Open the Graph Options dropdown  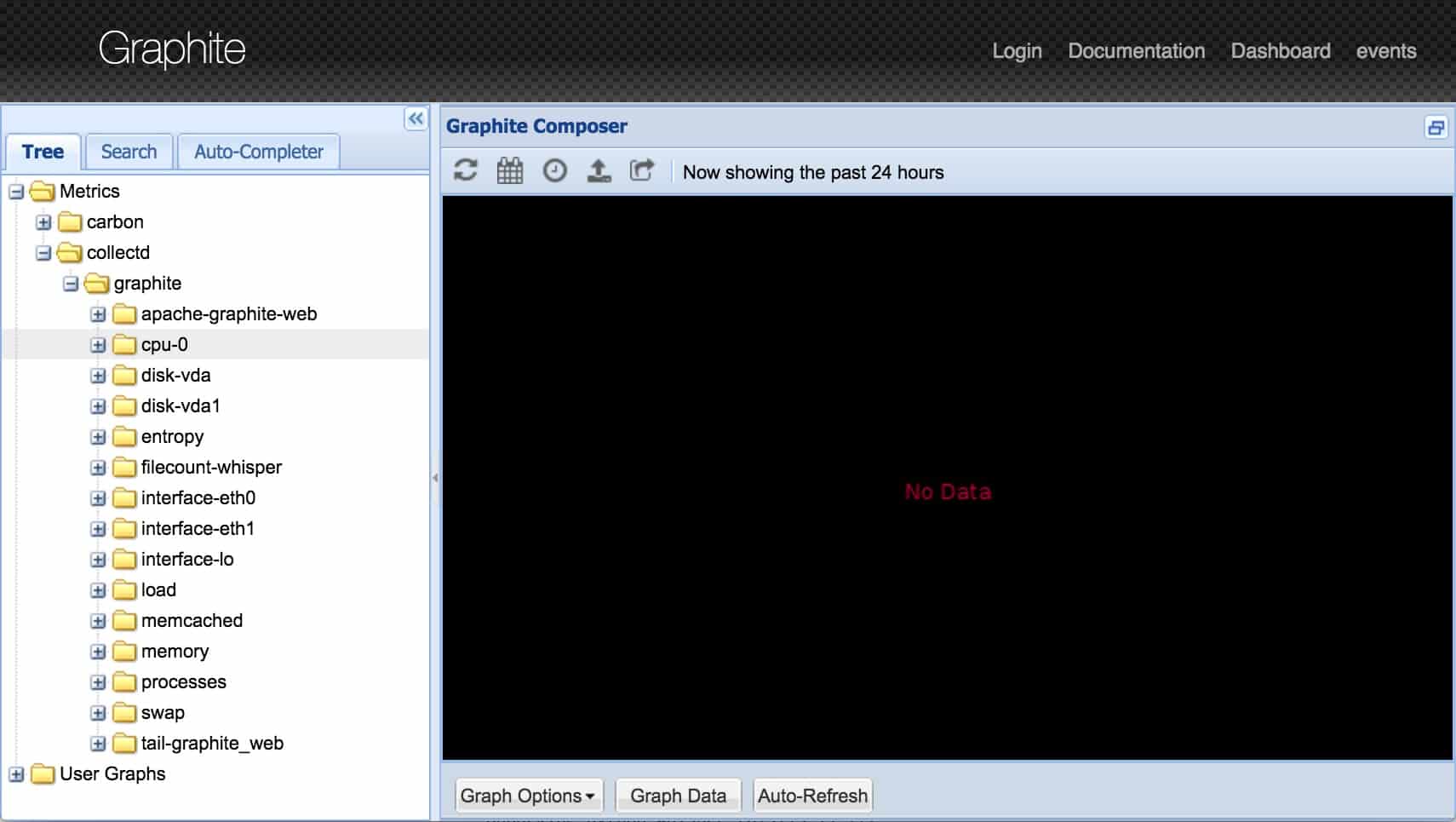(528, 796)
